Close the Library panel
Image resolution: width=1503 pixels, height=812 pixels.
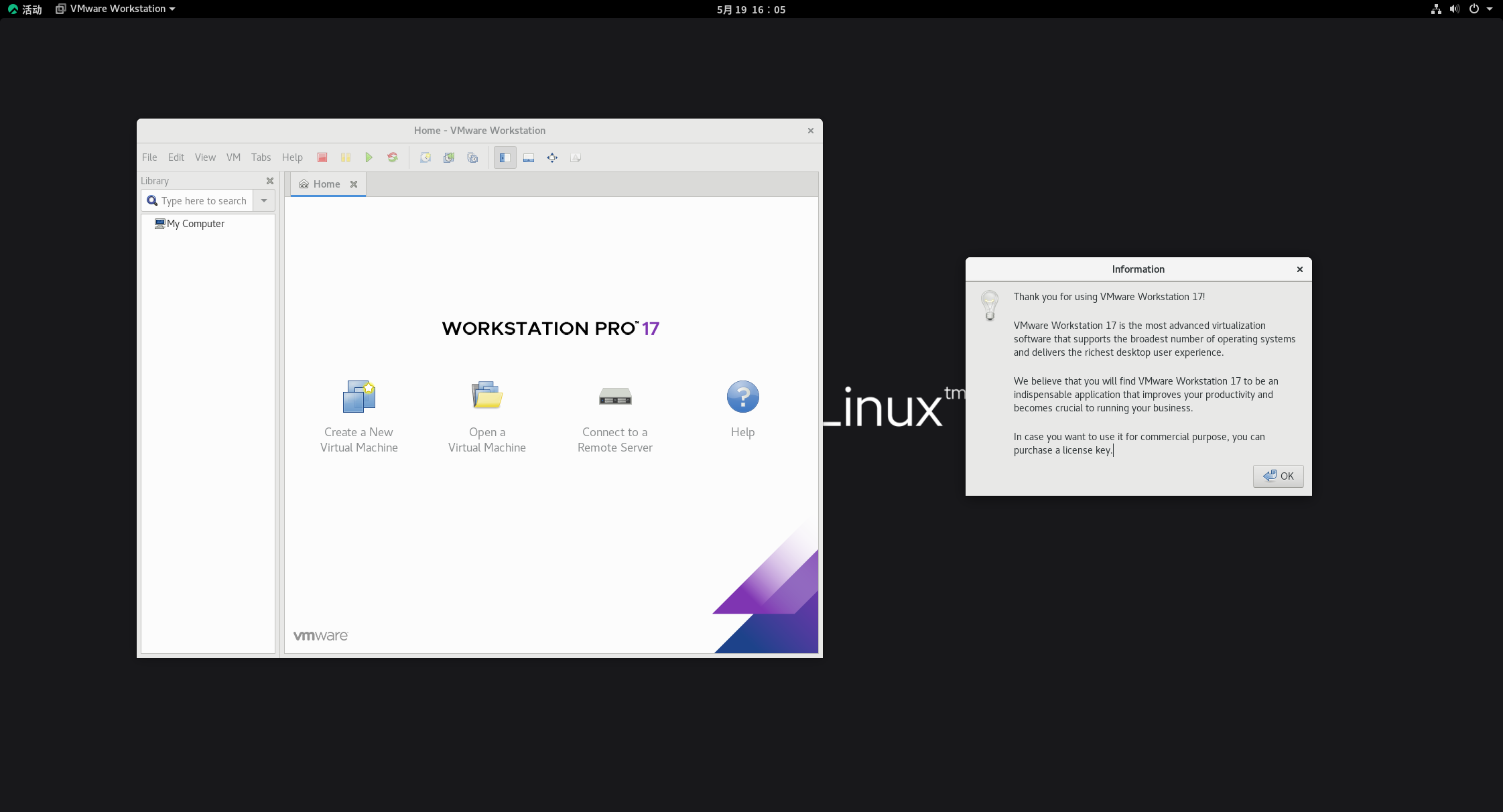click(270, 181)
